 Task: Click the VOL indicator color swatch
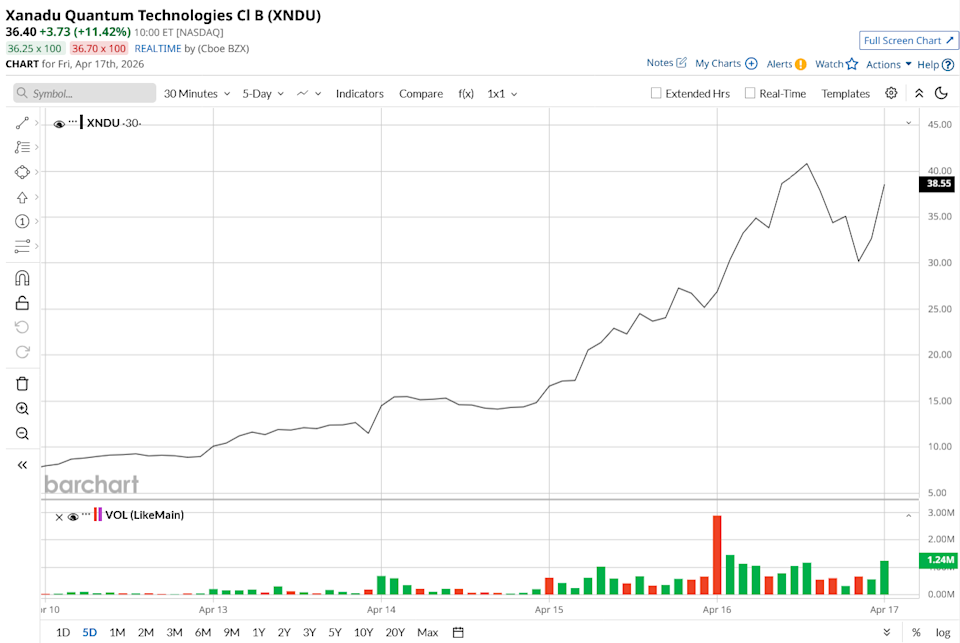(97, 515)
